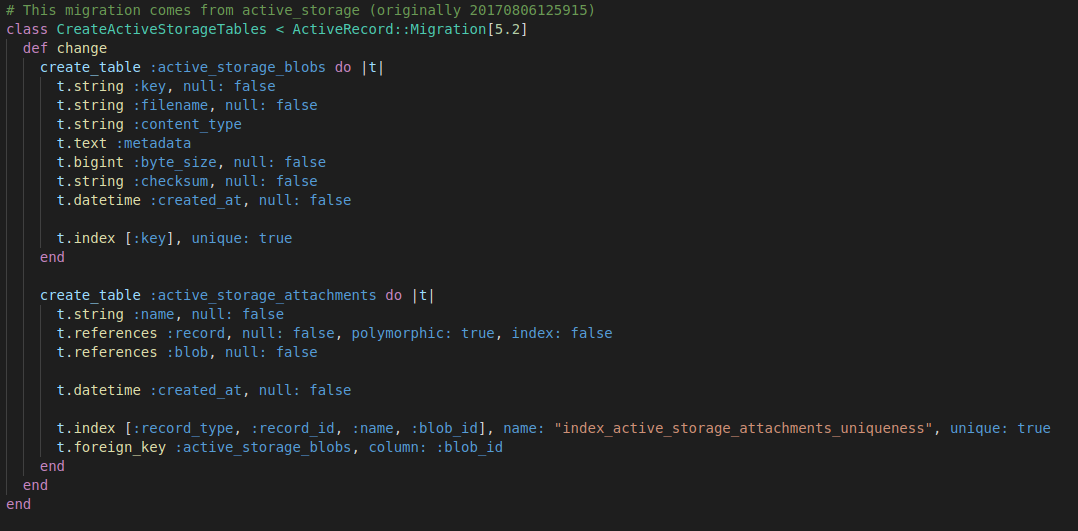
Task: Click the ActiveRecord::Migration[5.2] superclass text
Action: [x=410, y=29]
